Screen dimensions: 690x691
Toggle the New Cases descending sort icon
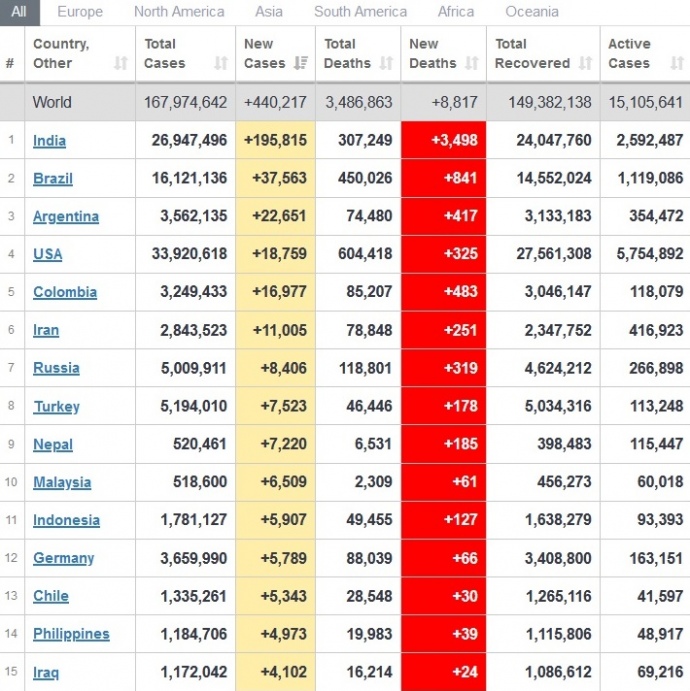tap(301, 63)
